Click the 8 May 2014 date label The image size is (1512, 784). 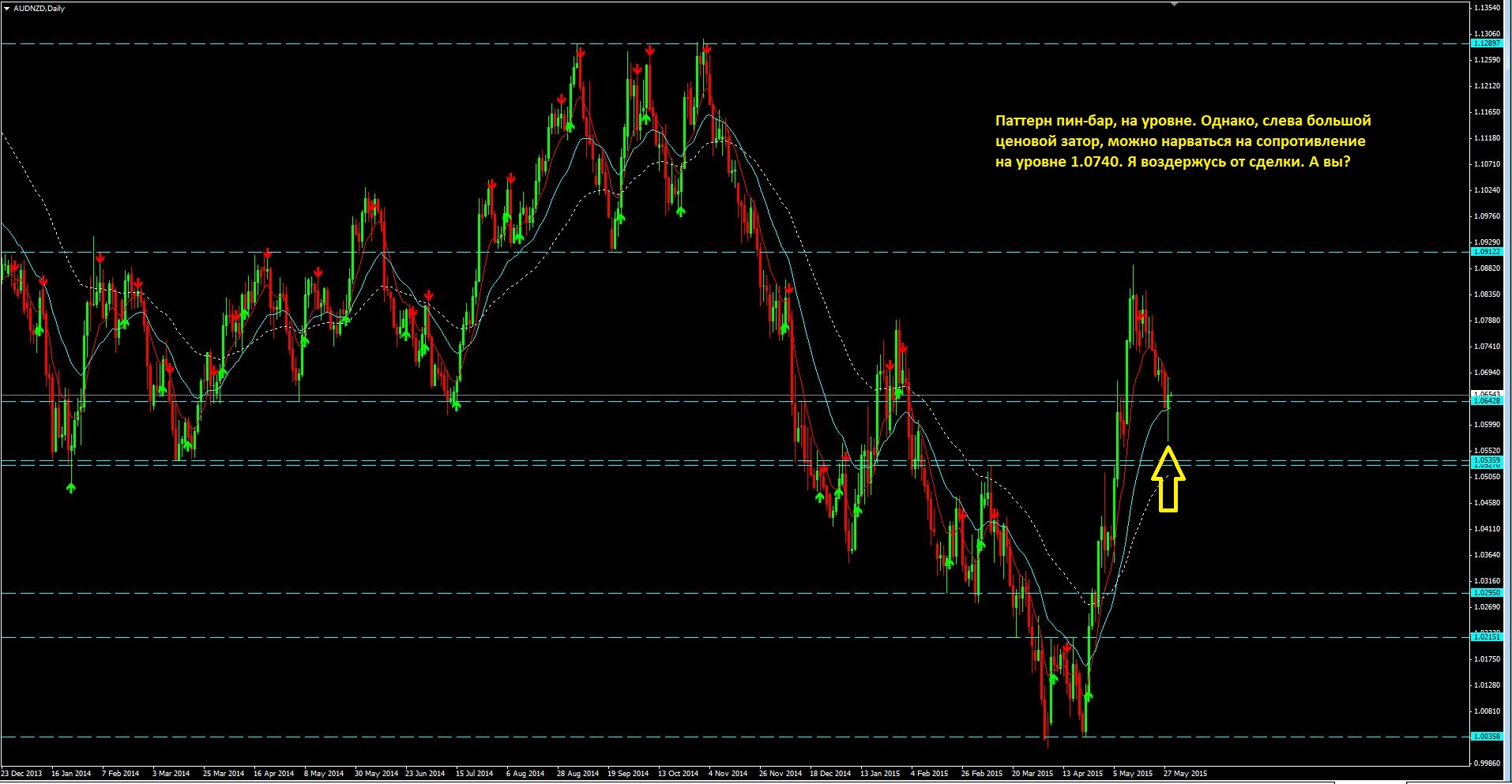click(x=323, y=774)
